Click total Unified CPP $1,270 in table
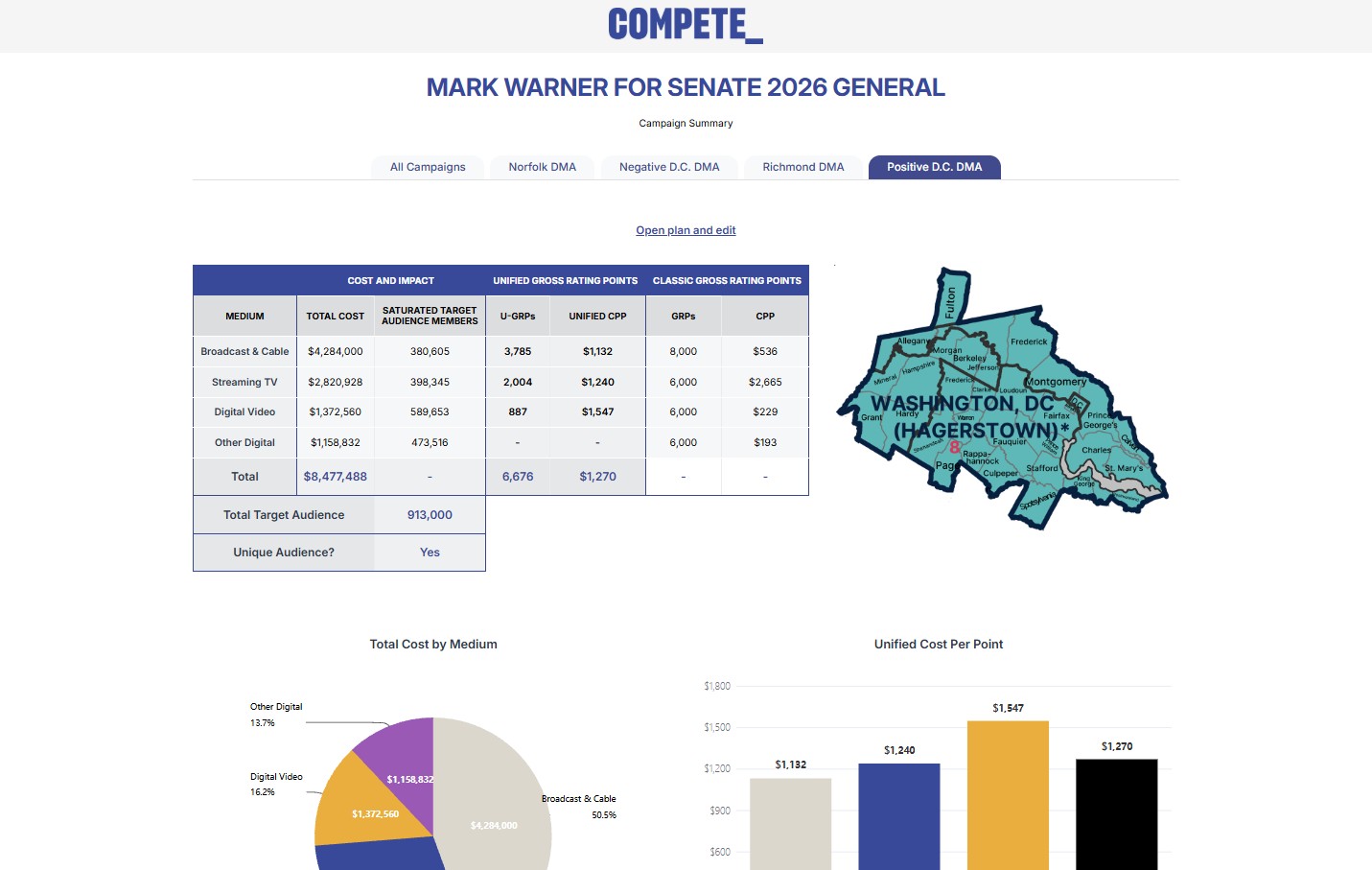Image resolution: width=1372 pixels, height=870 pixels. click(597, 477)
